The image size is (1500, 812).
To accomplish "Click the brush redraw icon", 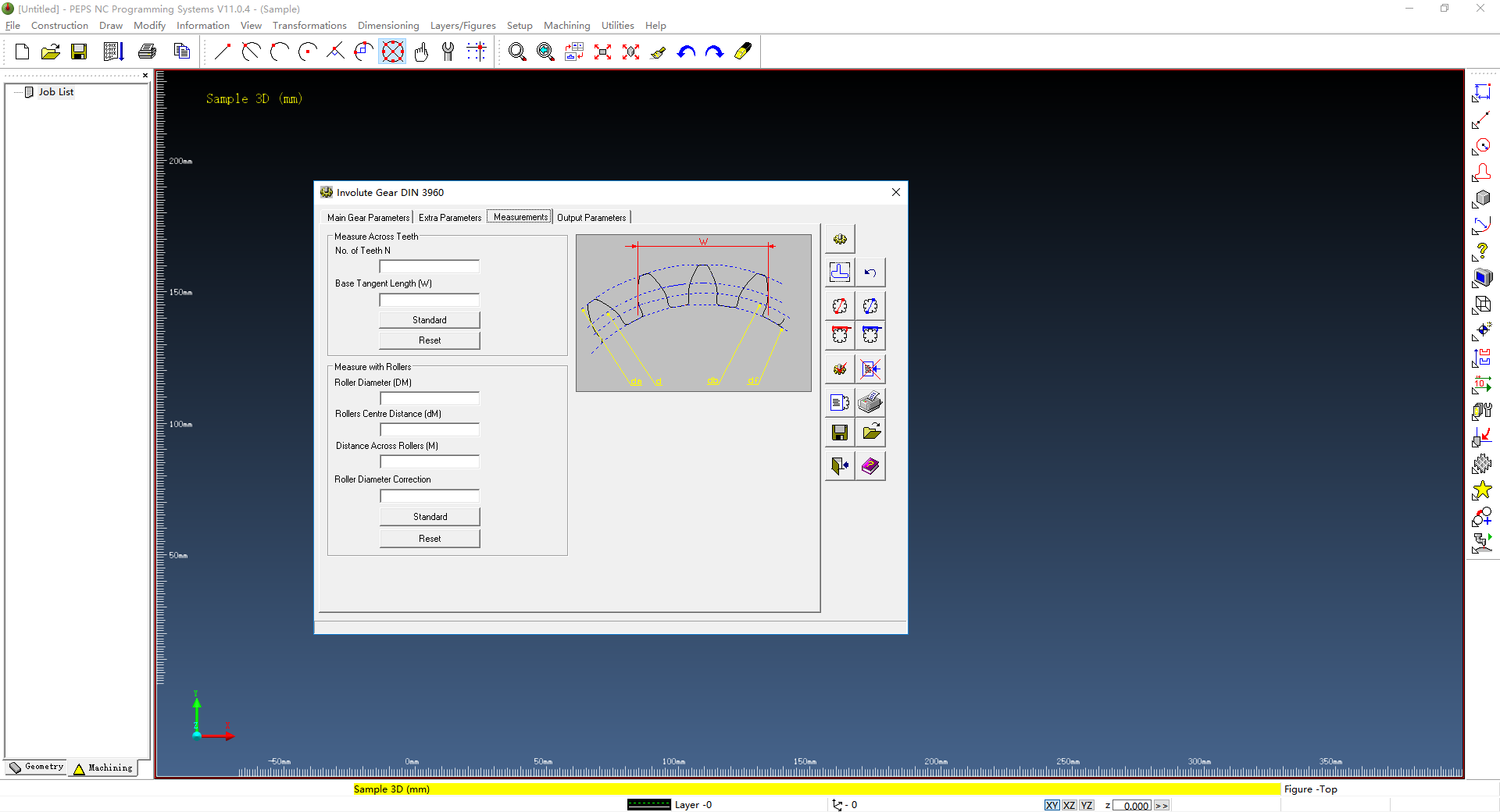I will [659, 52].
